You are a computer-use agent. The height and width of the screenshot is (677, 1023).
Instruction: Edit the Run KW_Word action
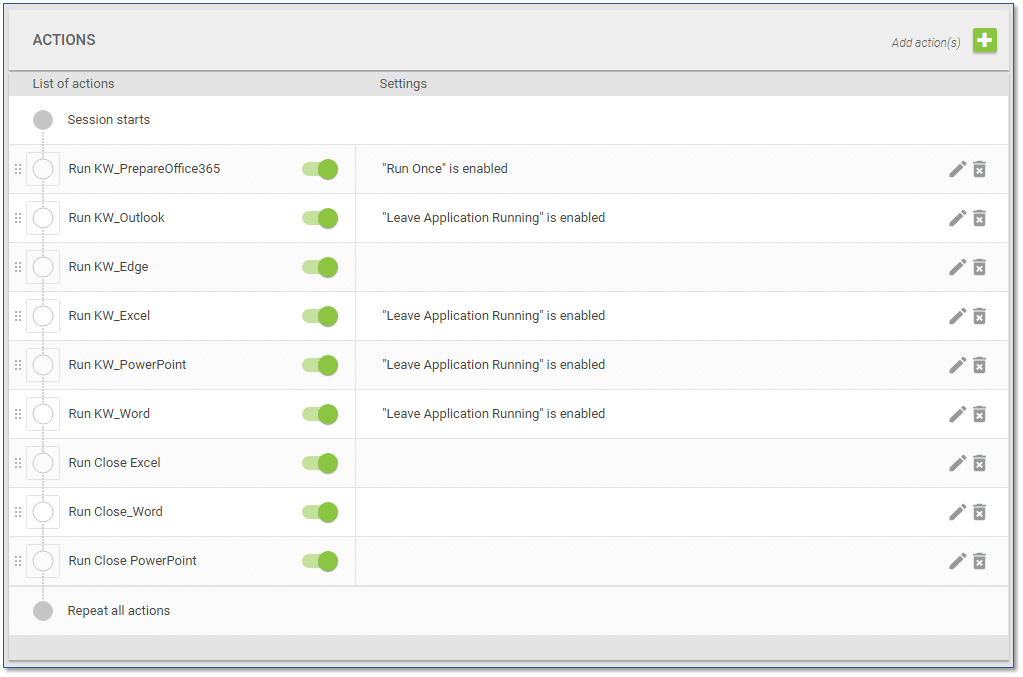point(957,414)
